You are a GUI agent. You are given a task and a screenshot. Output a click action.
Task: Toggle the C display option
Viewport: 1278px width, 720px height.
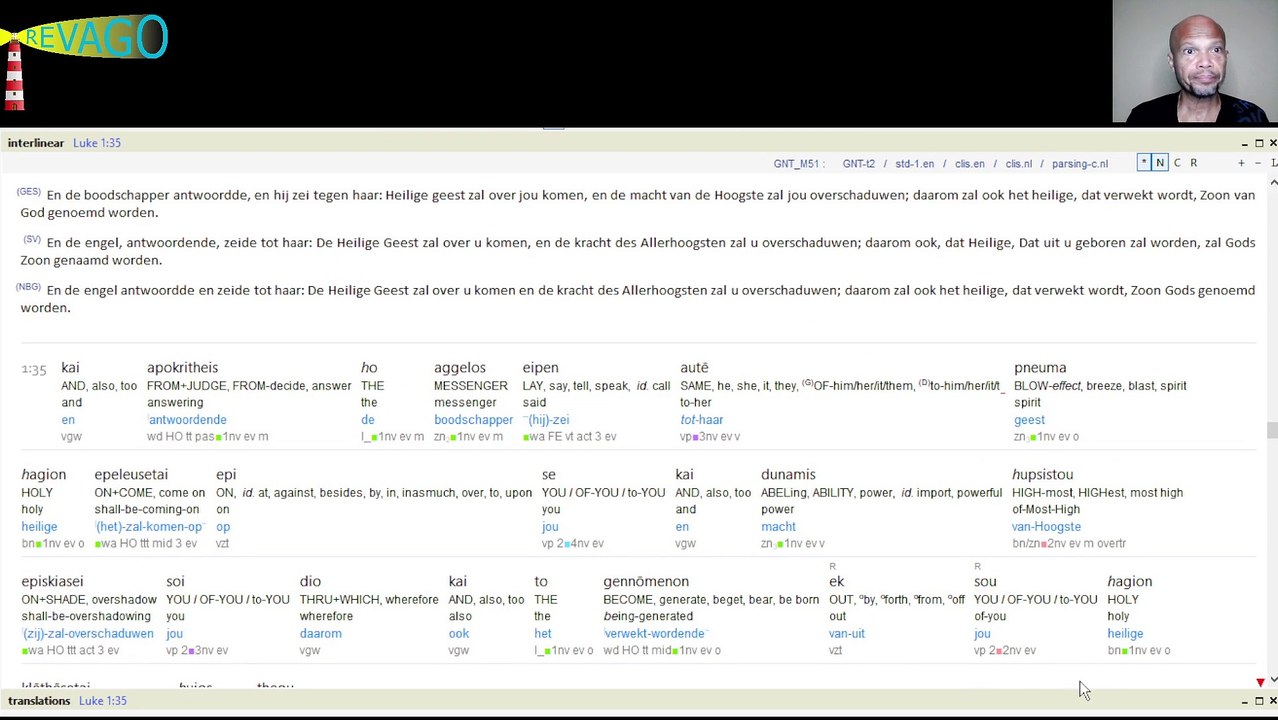(x=1177, y=163)
